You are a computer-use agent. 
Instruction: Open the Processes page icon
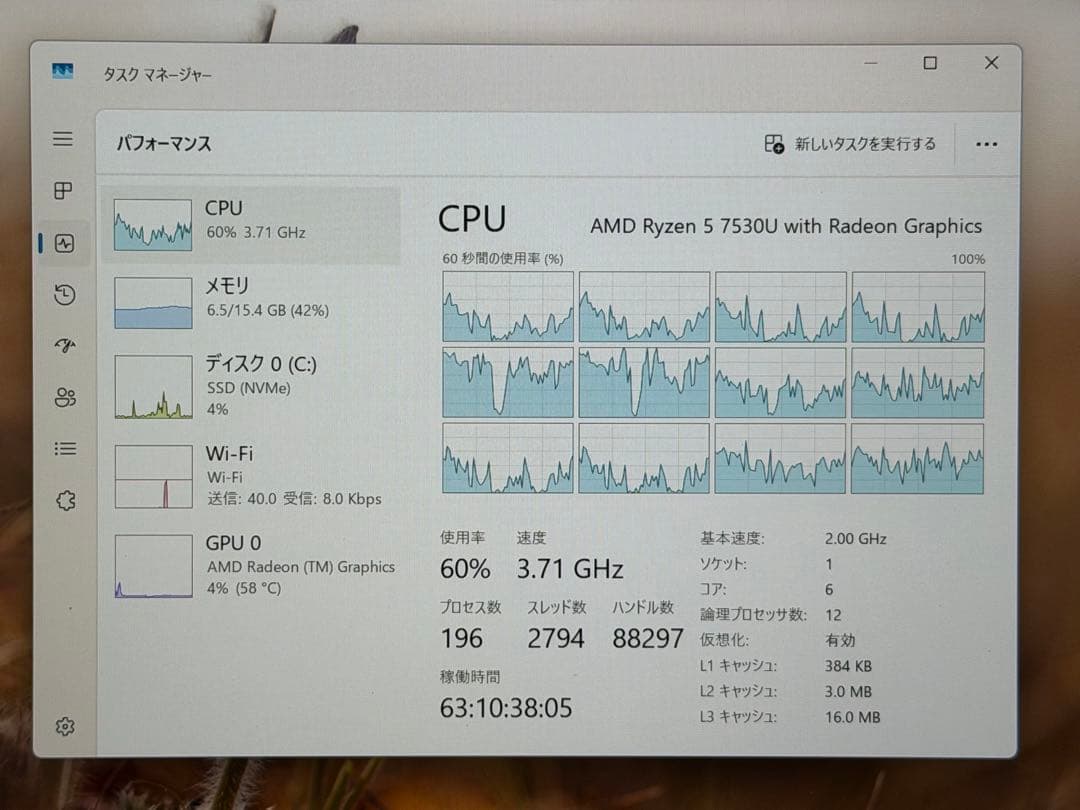click(x=63, y=191)
